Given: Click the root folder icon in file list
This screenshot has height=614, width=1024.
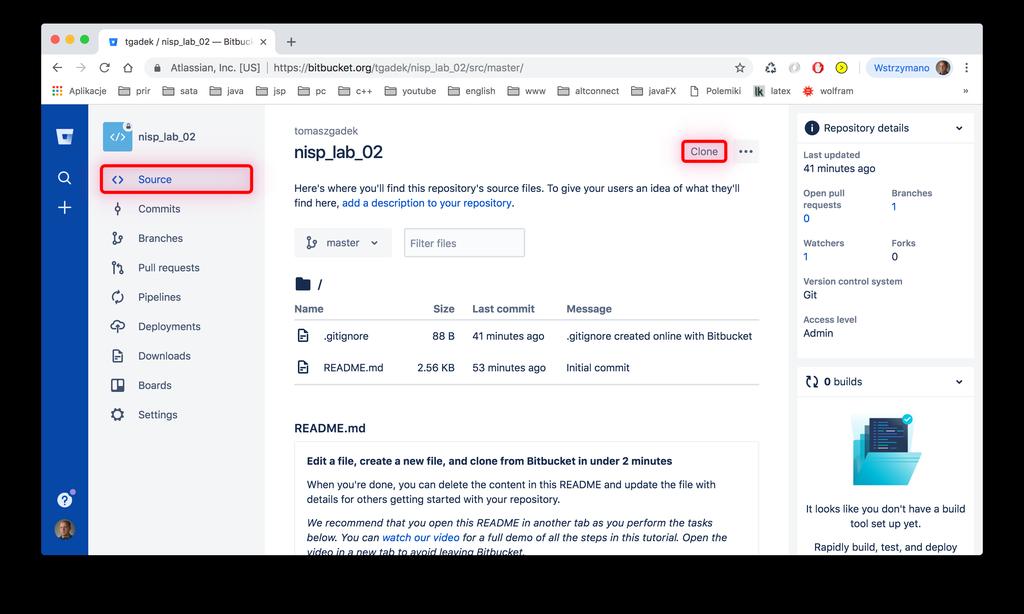Looking at the screenshot, I should 303,283.
